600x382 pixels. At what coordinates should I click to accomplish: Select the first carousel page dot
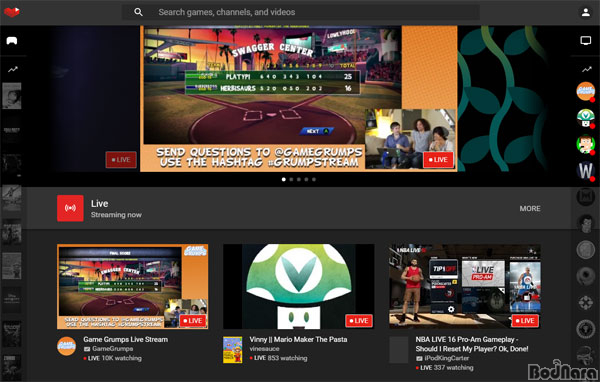tap(284, 179)
